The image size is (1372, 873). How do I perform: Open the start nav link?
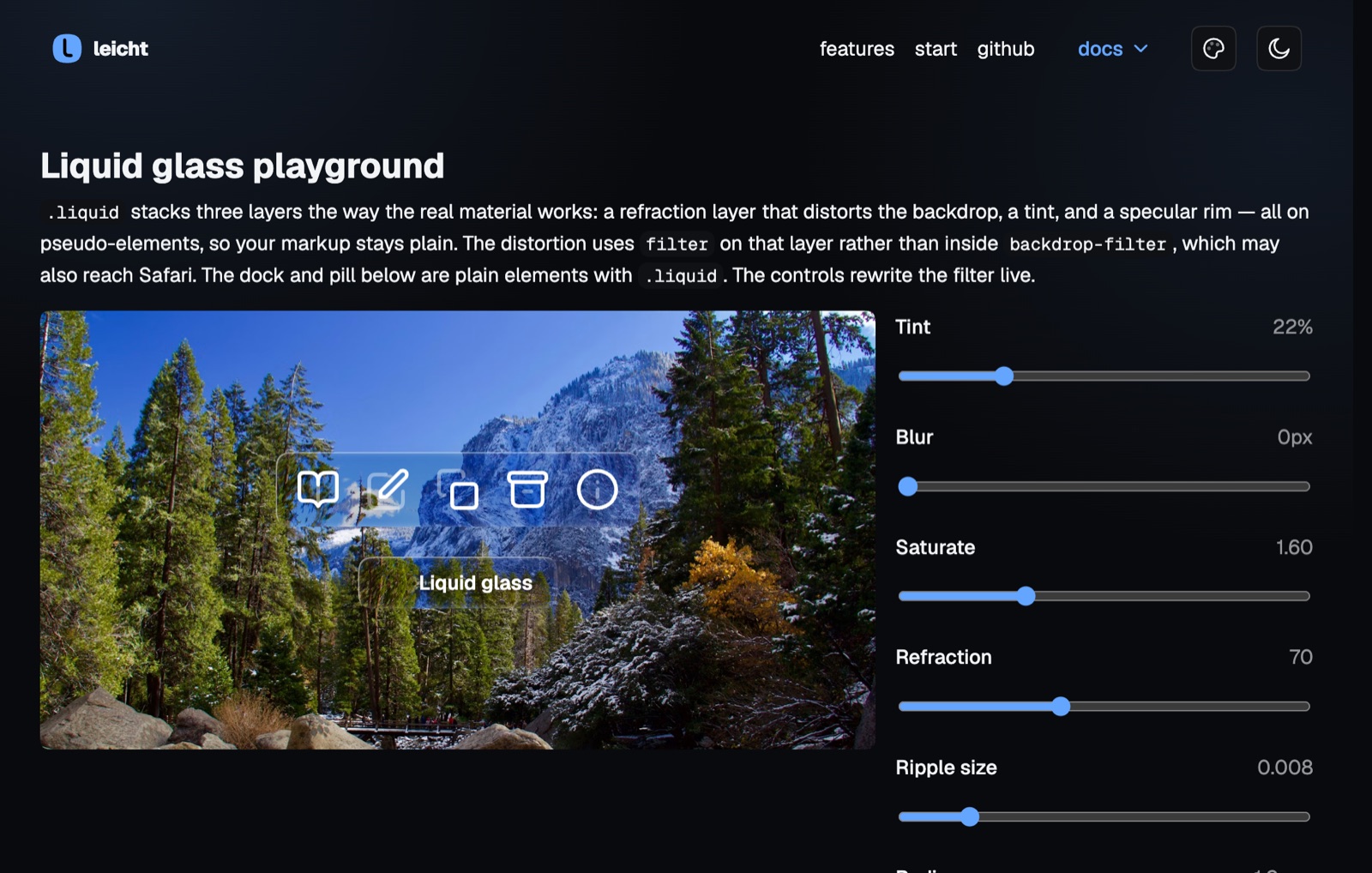pos(936,49)
